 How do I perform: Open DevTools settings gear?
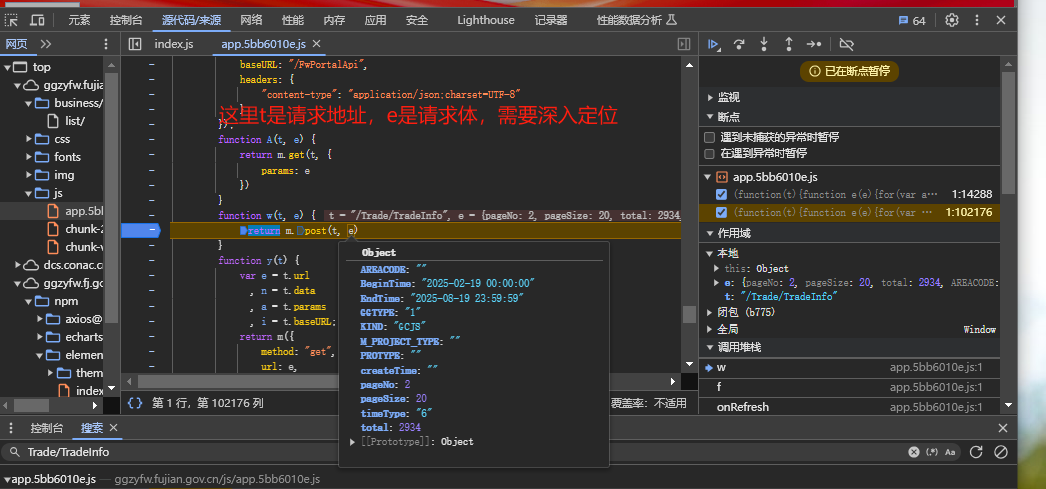tap(952, 20)
